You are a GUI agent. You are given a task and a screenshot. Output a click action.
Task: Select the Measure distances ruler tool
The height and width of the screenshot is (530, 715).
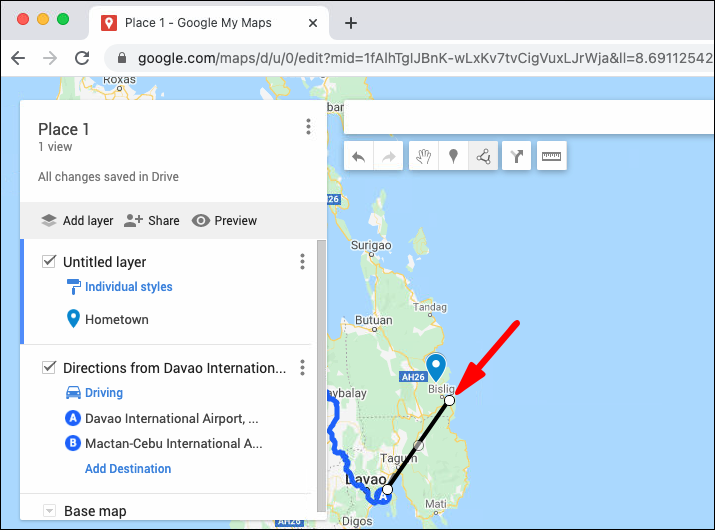point(551,156)
